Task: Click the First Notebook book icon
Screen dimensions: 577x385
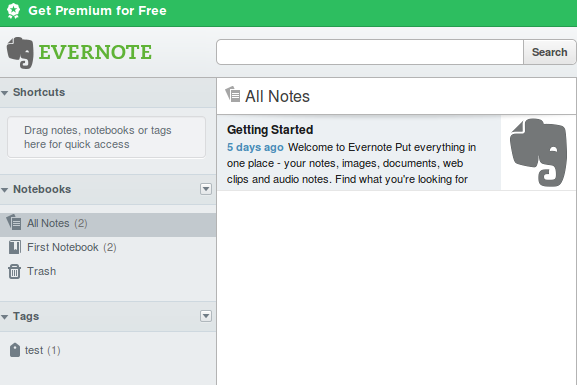Action: (14, 247)
